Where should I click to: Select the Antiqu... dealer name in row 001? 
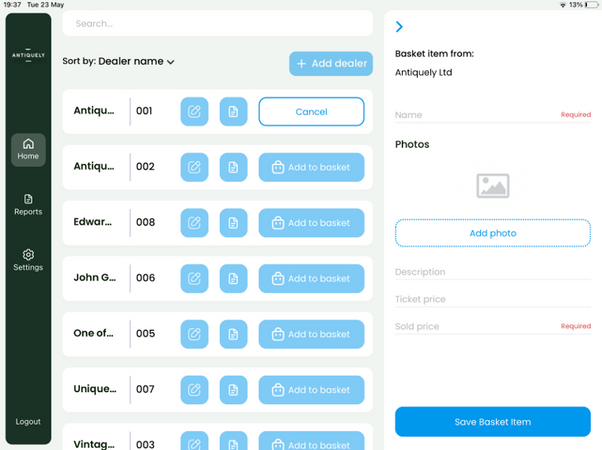coord(94,111)
